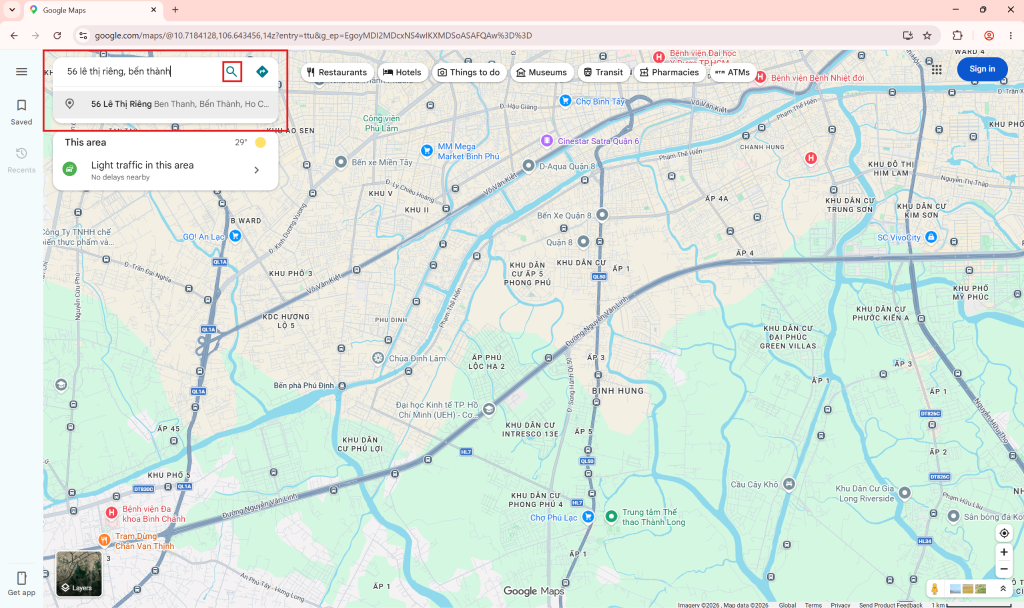Open a new browser tab
This screenshot has width=1024, height=608.
point(175,10)
